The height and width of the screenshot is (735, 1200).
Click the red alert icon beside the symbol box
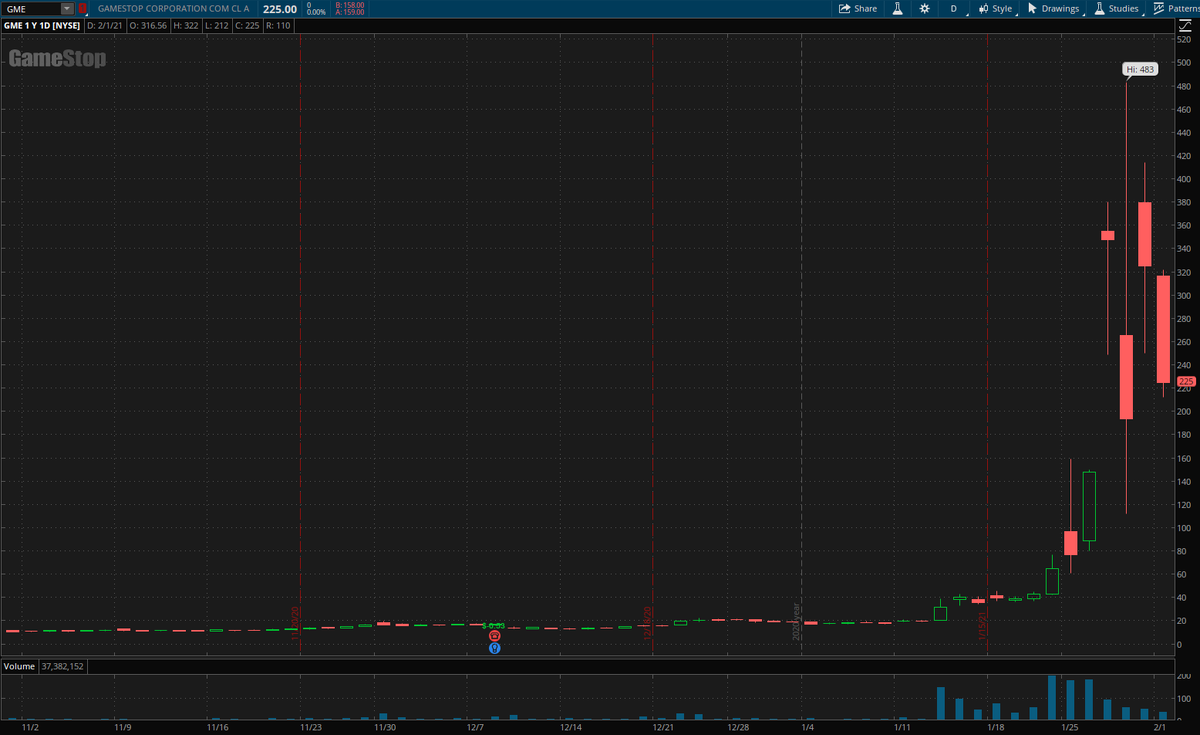82,8
